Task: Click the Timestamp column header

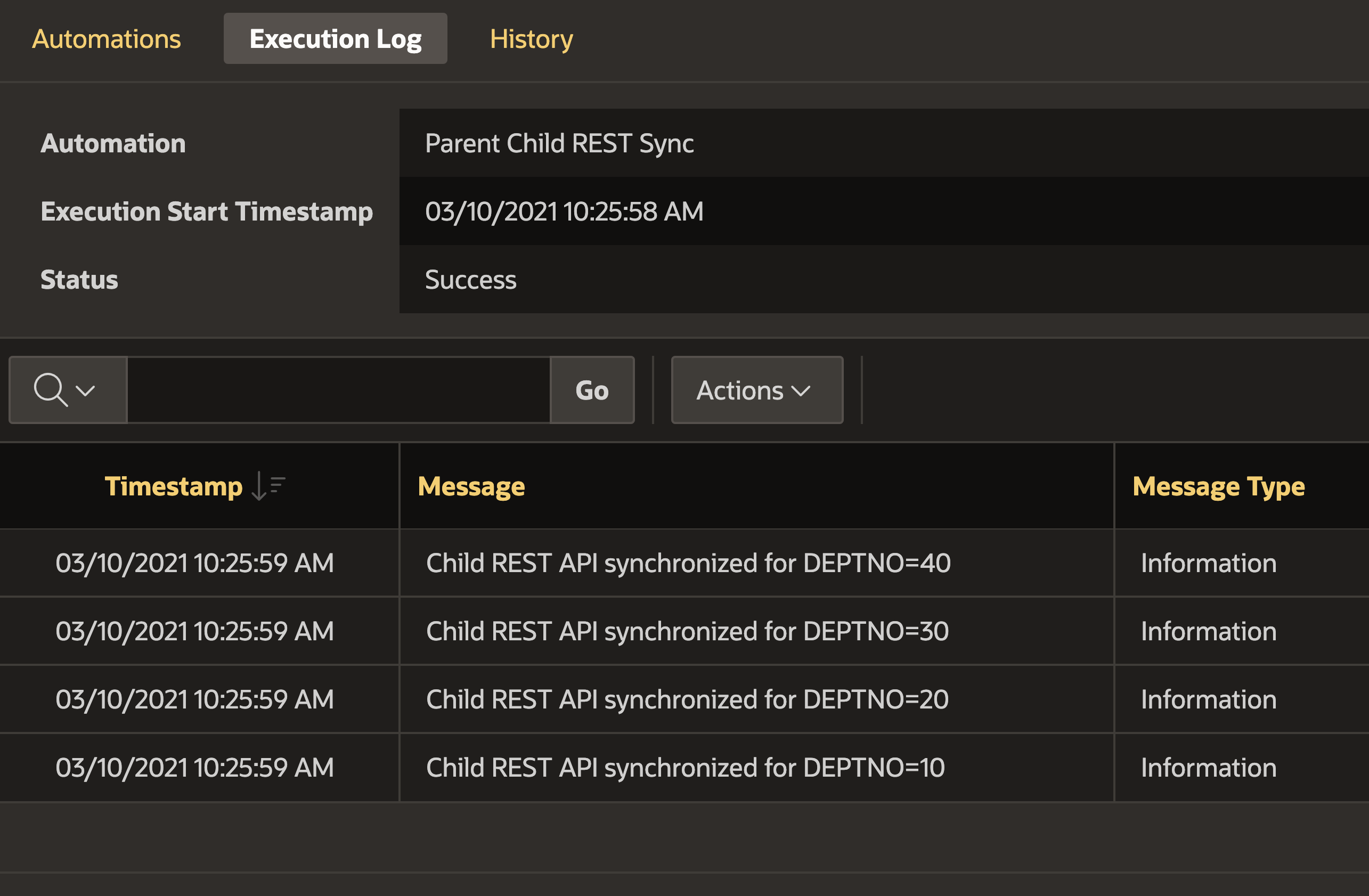Action: pyautogui.click(x=174, y=486)
